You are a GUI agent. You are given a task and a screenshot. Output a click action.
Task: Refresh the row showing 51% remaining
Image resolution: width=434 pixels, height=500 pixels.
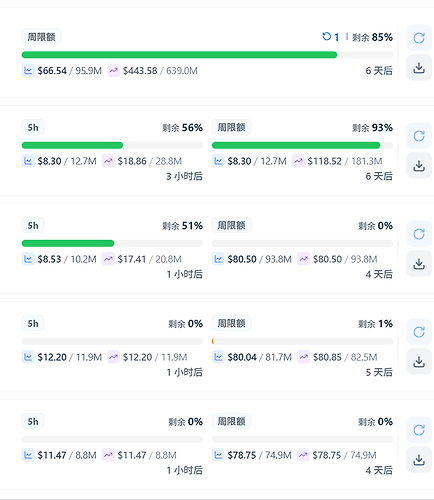pos(419,234)
